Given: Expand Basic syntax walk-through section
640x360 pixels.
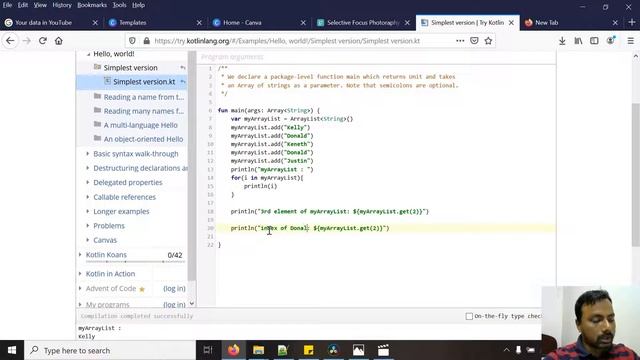Looking at the screenshot, I should coord(88,154).
